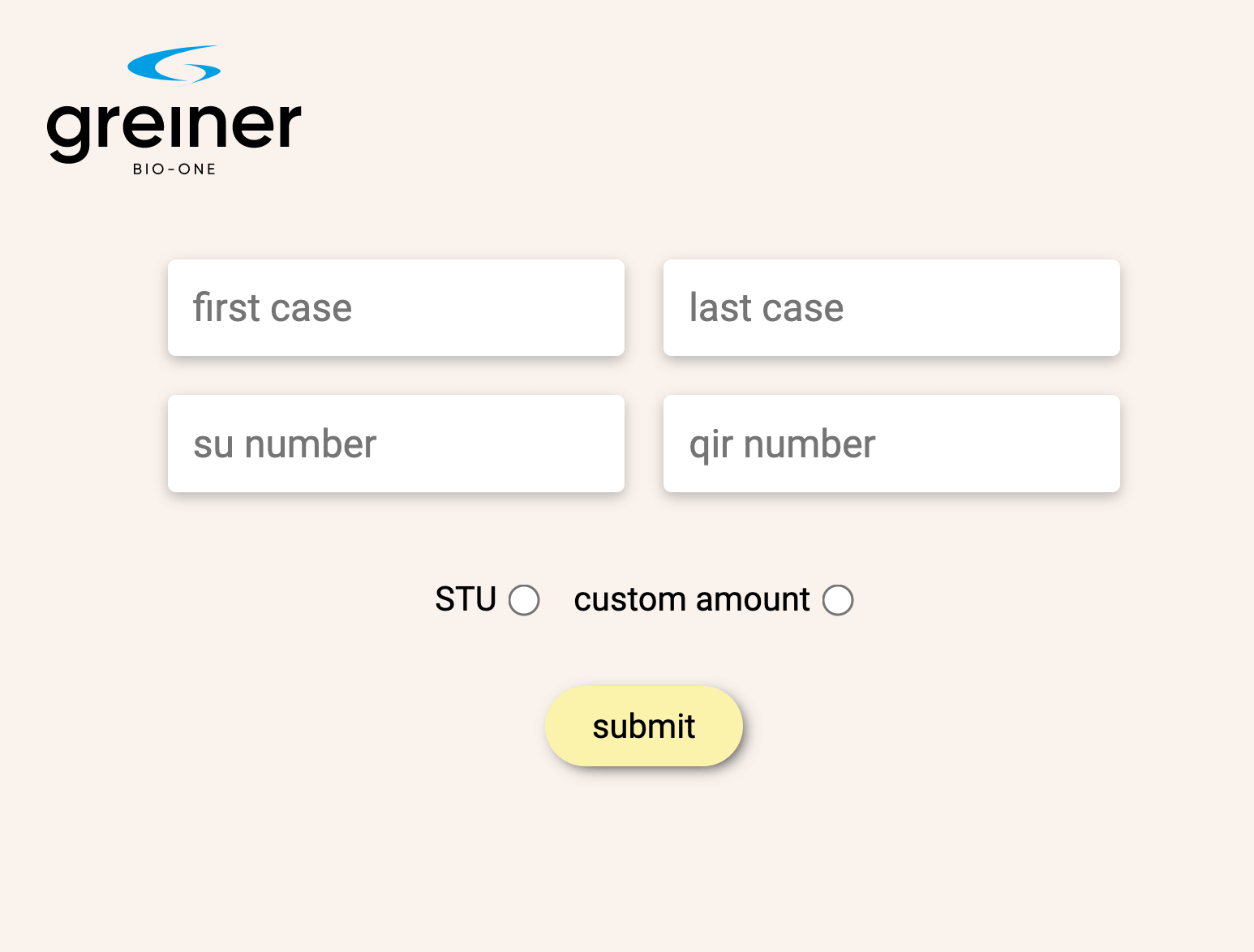1254x952 pixels.
Task: Select the STU radio button
Action: 524,600
